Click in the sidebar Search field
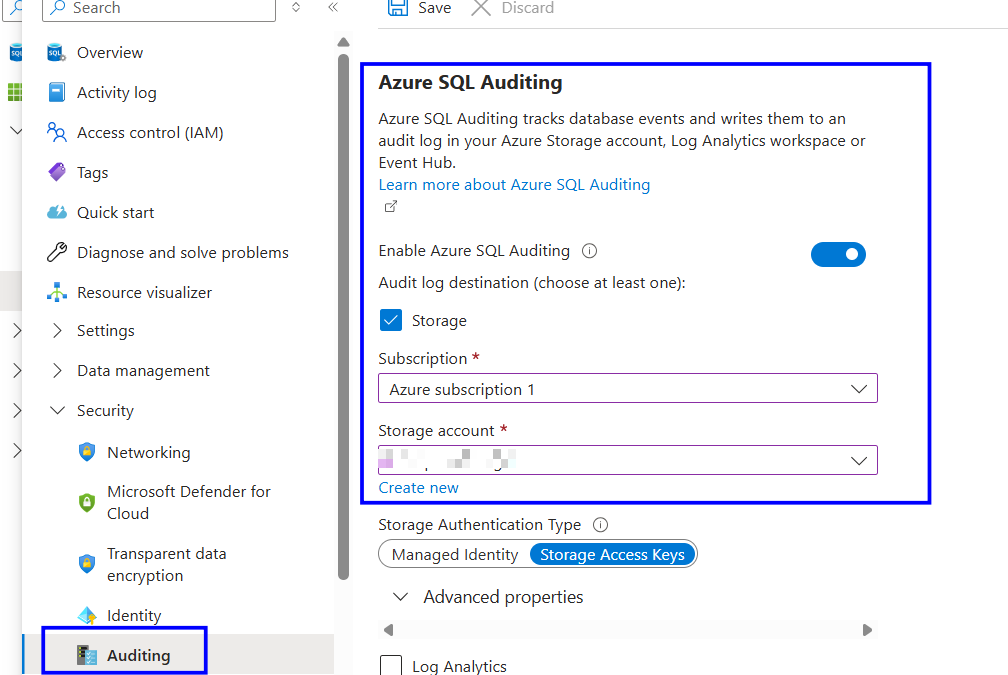Screen dimensions: 1008x675 (x=159, y=8)
